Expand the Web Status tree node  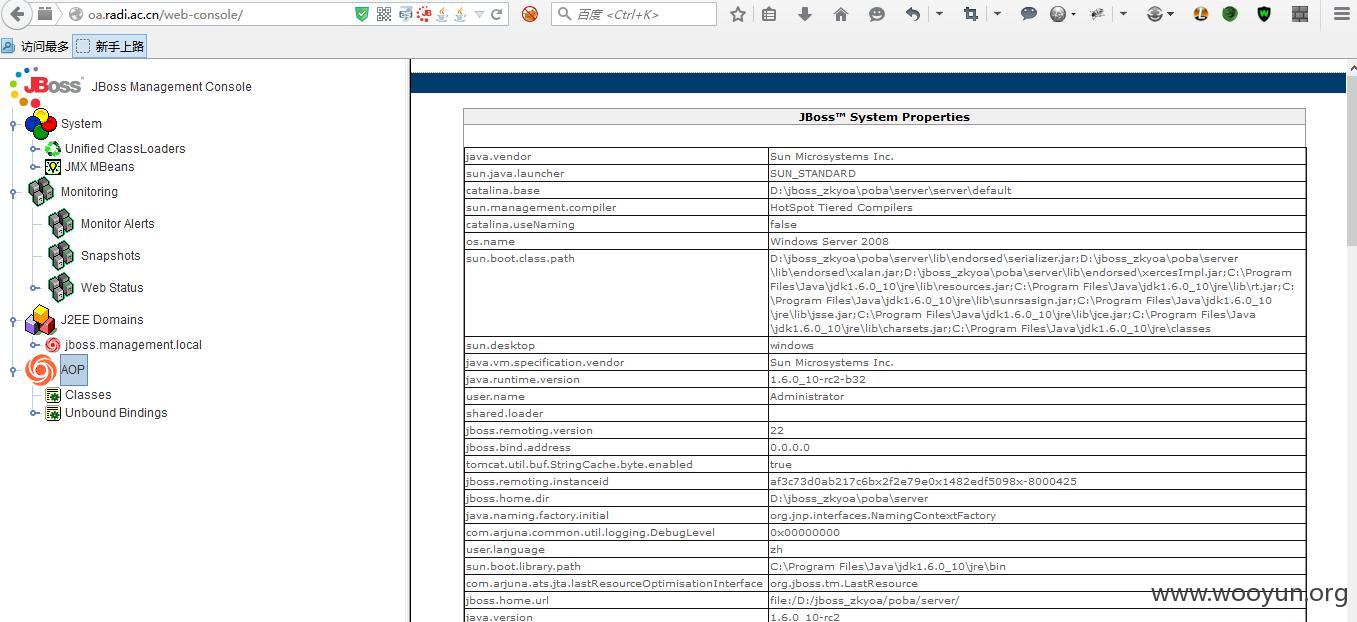click(34, 288)
